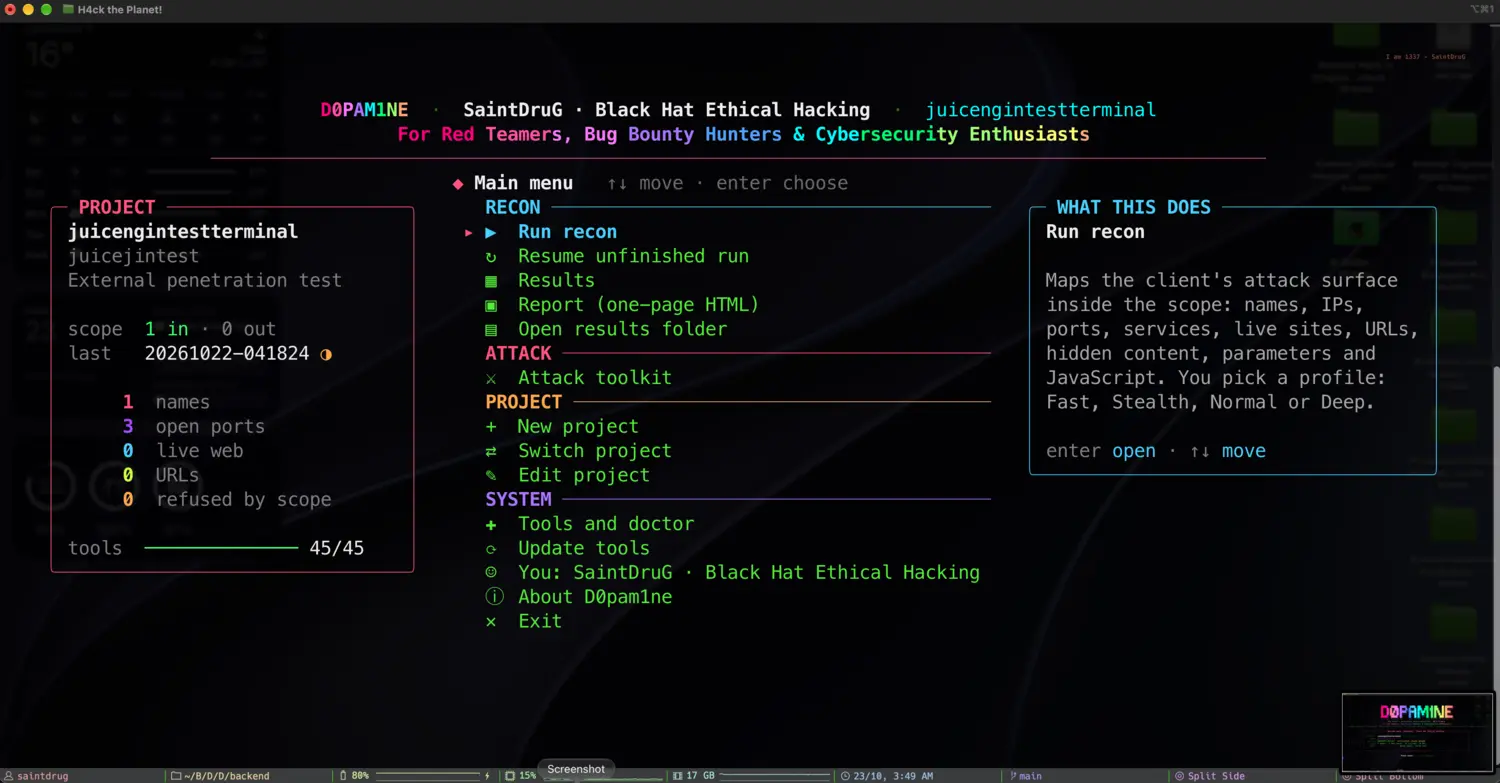Viewport: 1500px width, 783px height.
Task: Click the '3 open ports' statistic
Action: [194, 427]
